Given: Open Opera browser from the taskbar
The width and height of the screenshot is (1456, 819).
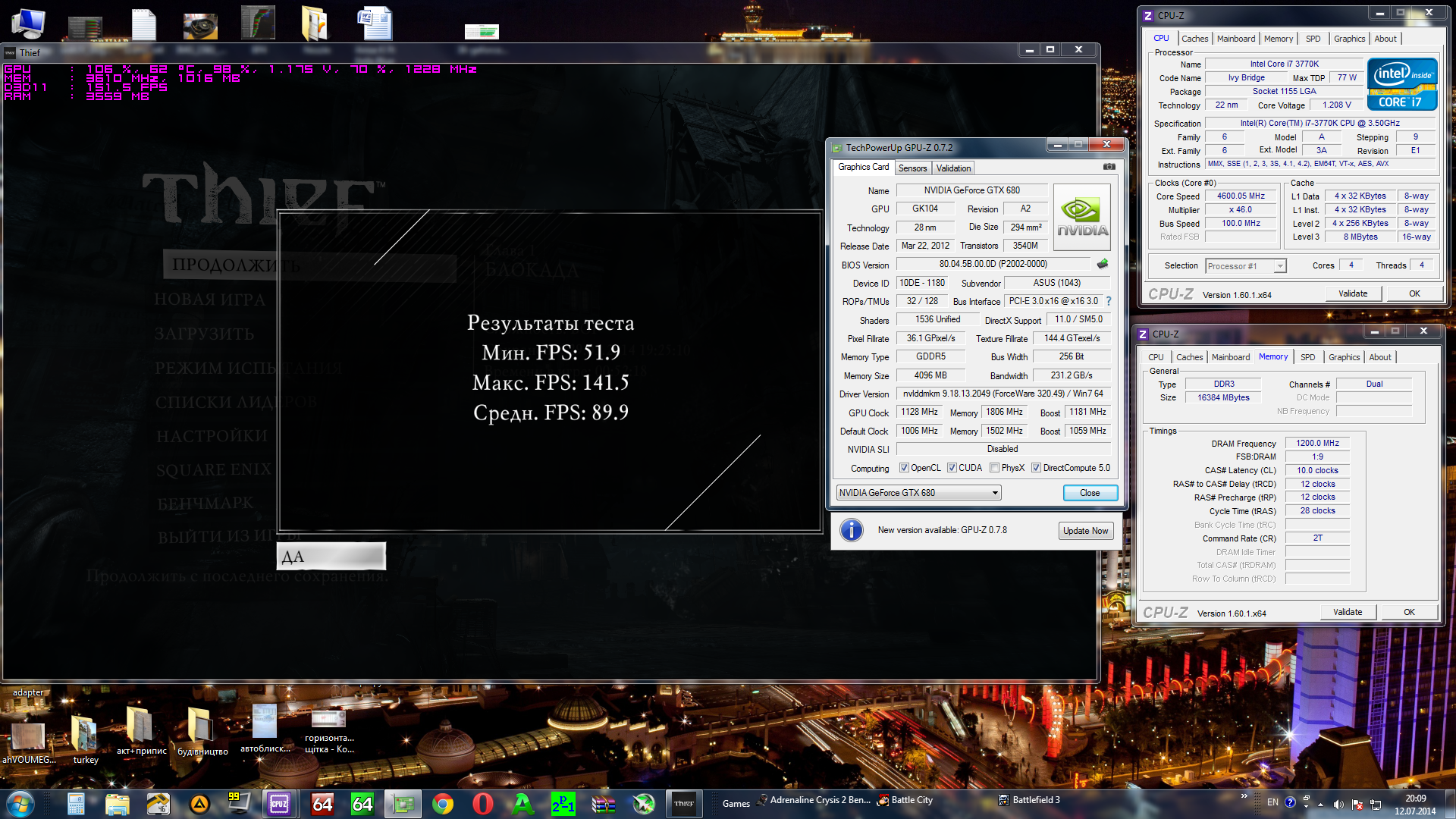Looking at the screenshot, I should [x=483, y=804].
